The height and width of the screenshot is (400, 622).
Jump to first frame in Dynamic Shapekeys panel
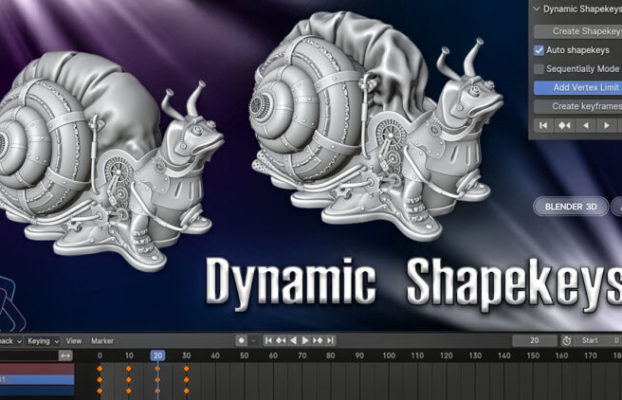(x=543, y=125)
